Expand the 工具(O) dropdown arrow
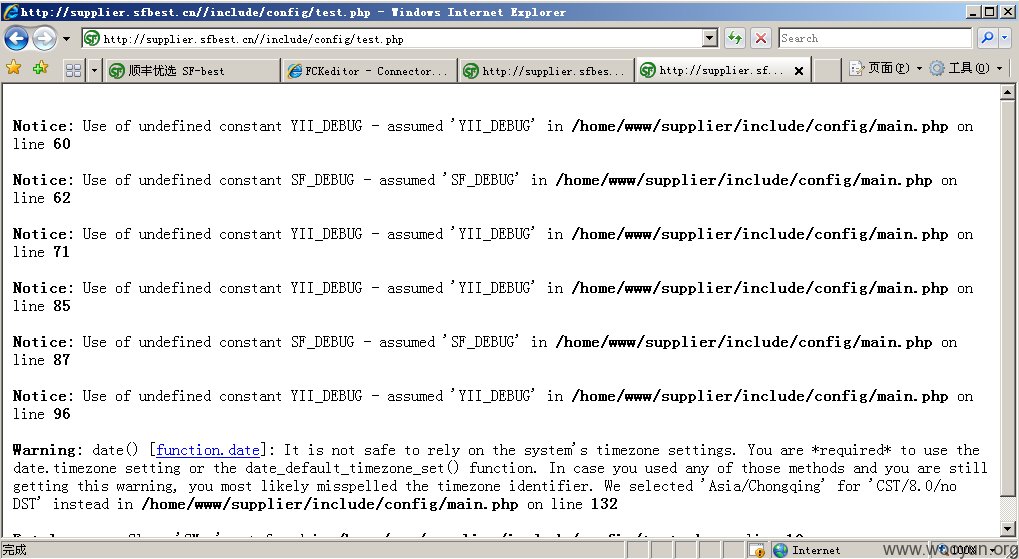Image resolution: width=1019 pixels, height=559 pixels. point(1000,68)
